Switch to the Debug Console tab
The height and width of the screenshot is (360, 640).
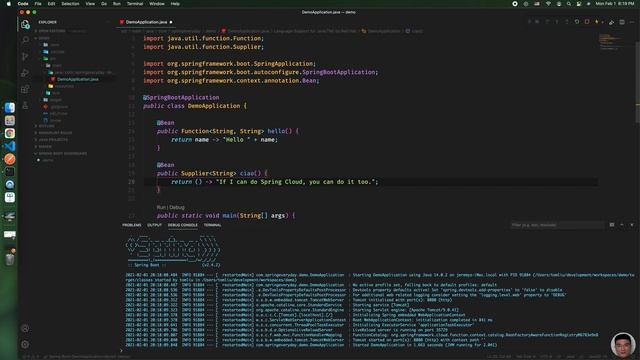[182, 225]
